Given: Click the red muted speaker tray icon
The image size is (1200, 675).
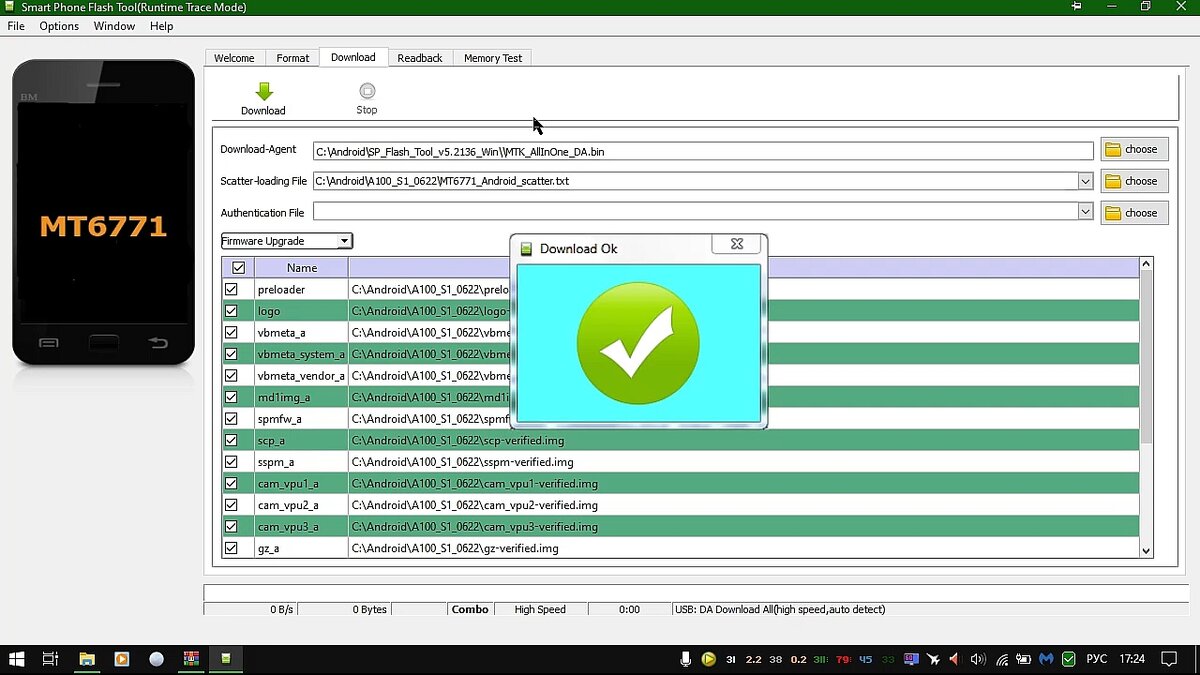Looking at the screenshot, I should tap(955, 659).
